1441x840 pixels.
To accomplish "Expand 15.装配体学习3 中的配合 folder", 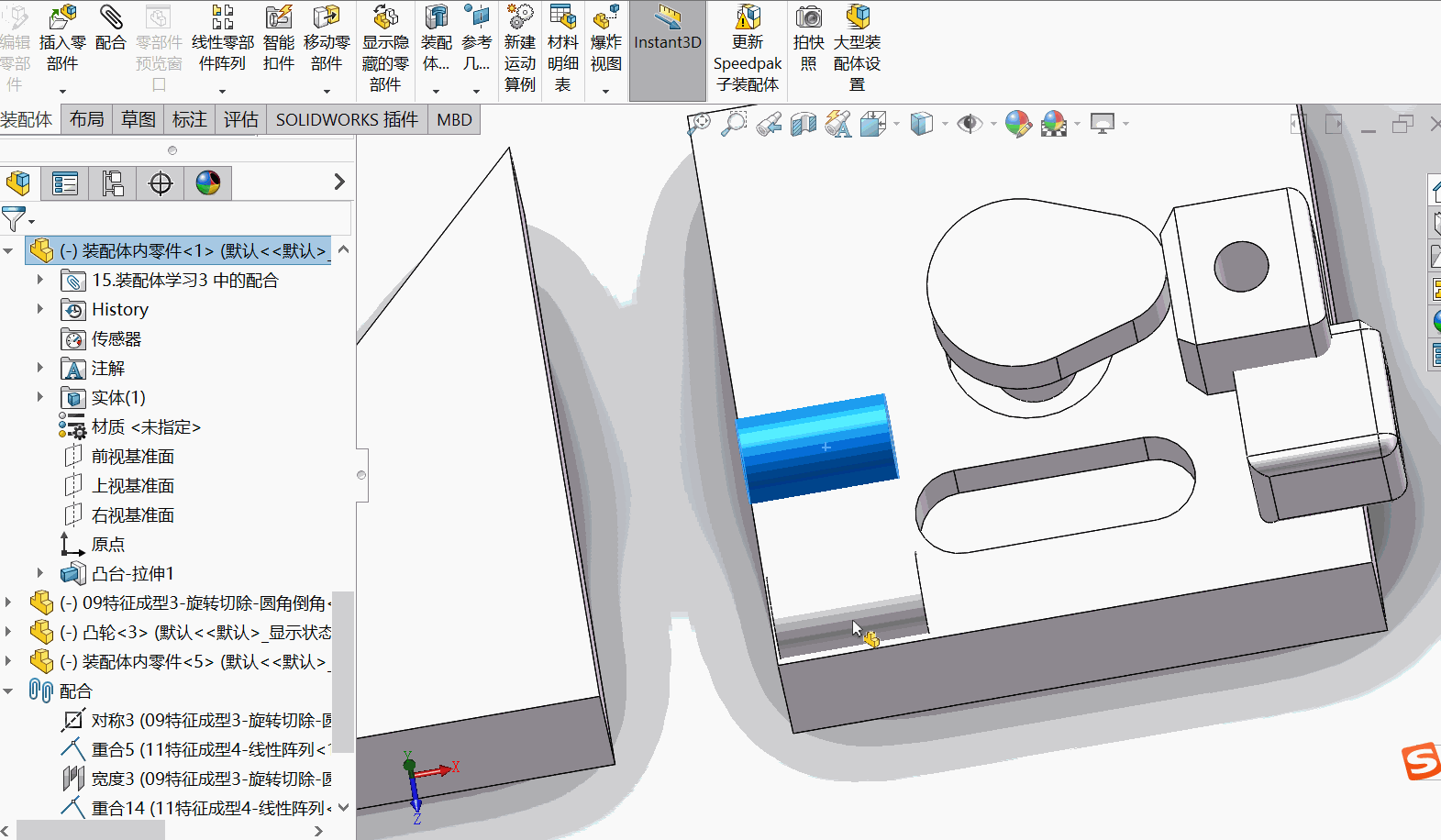I will click(40, 280).
